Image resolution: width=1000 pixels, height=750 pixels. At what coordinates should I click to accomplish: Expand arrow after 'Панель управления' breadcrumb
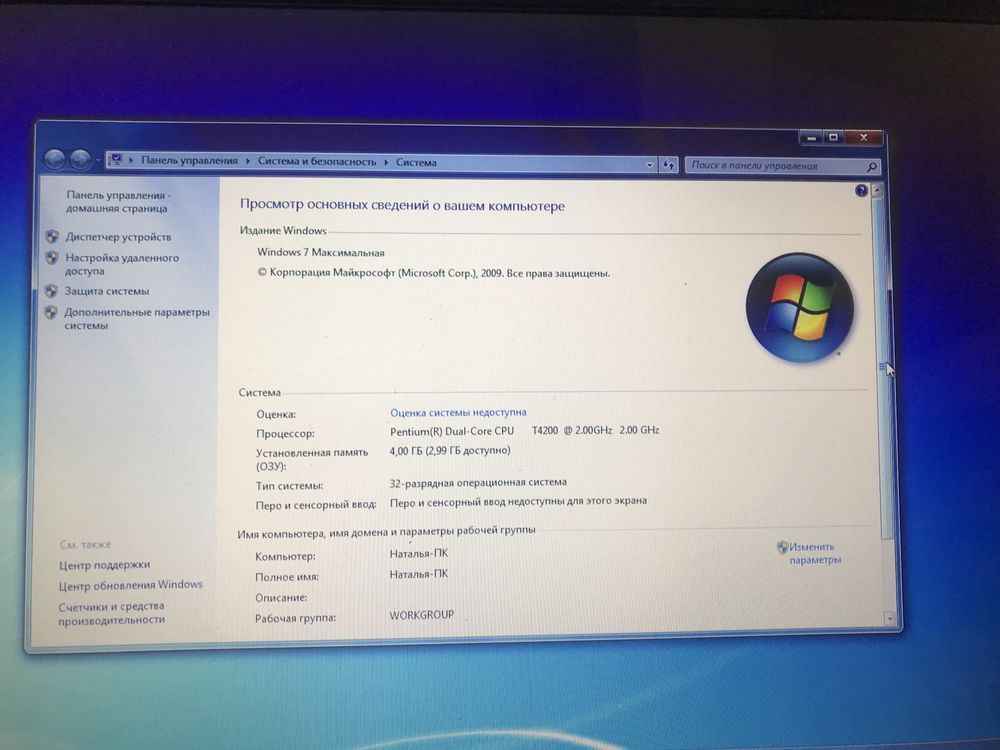point(247,161)
